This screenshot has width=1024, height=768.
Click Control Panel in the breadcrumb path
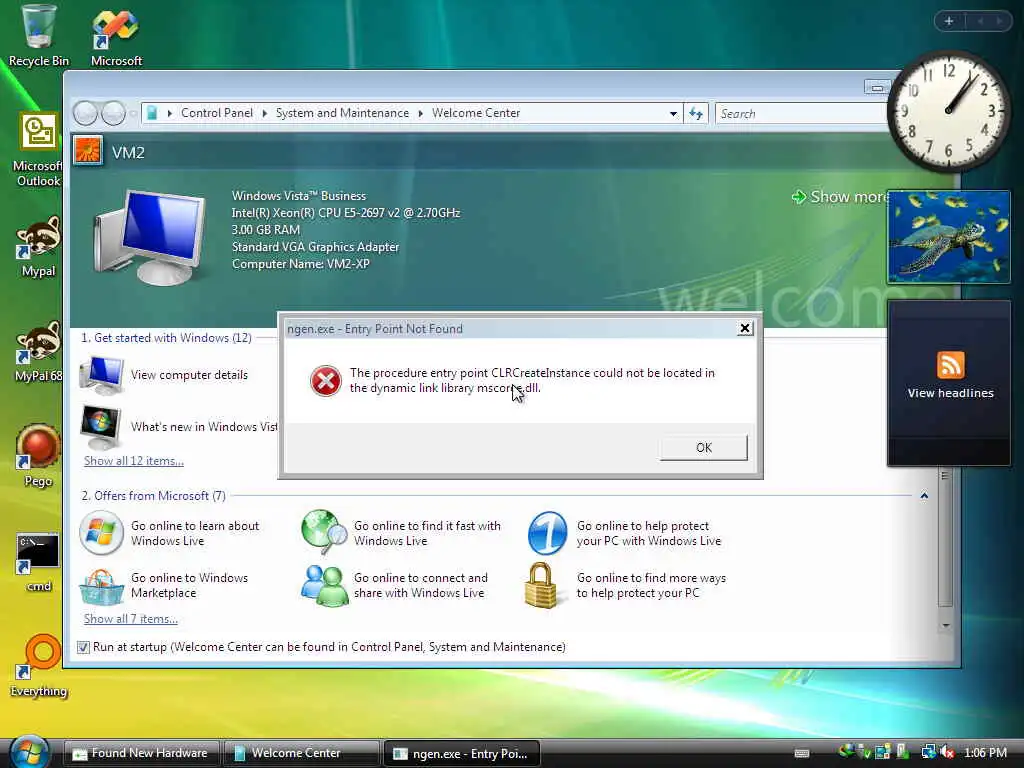click(x=217, y=113)
